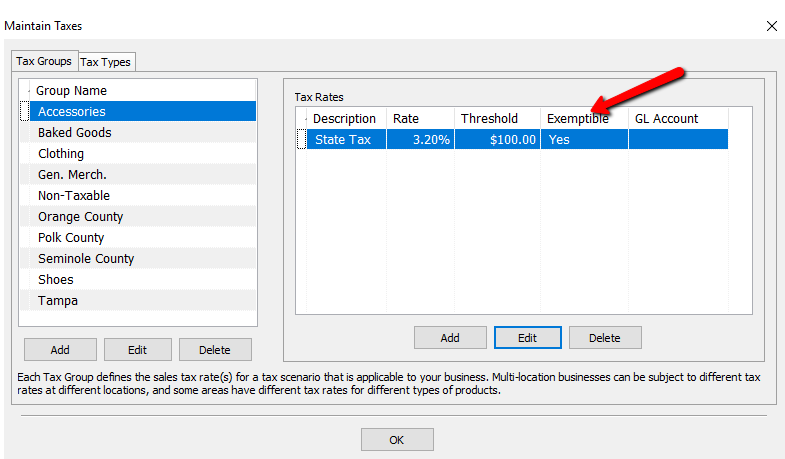The image size is (785, 459).
Task: Click the Description column header
Action: 346,118
